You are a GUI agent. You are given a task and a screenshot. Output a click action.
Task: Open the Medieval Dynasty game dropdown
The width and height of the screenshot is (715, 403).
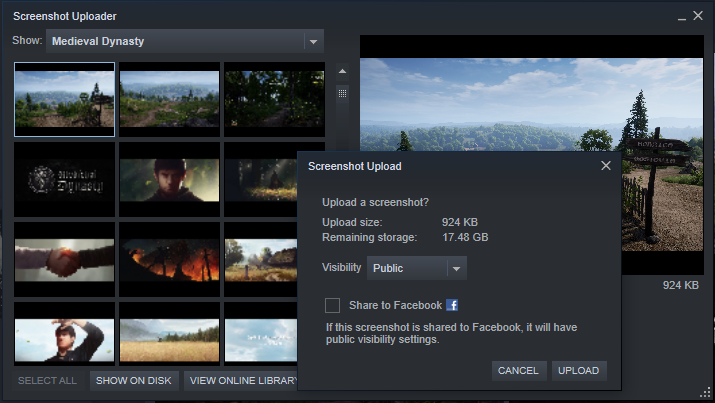[185, 41]
